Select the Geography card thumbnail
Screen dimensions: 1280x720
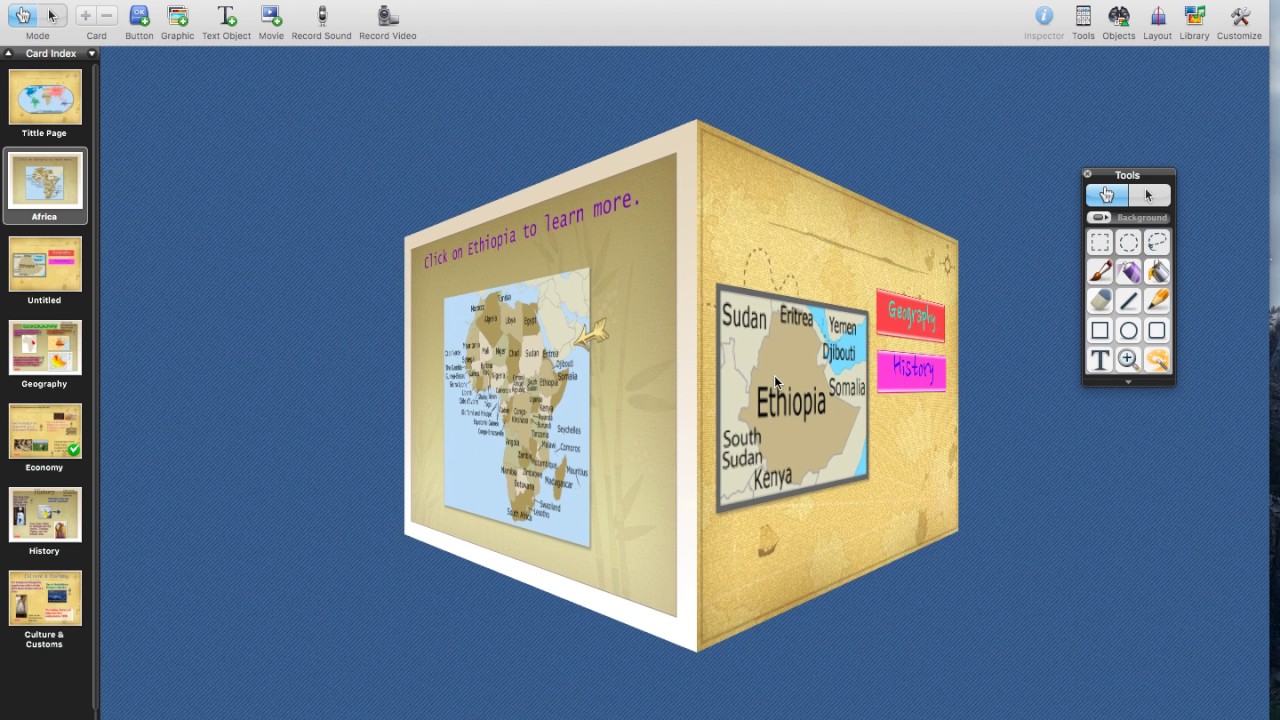[45, 348]
